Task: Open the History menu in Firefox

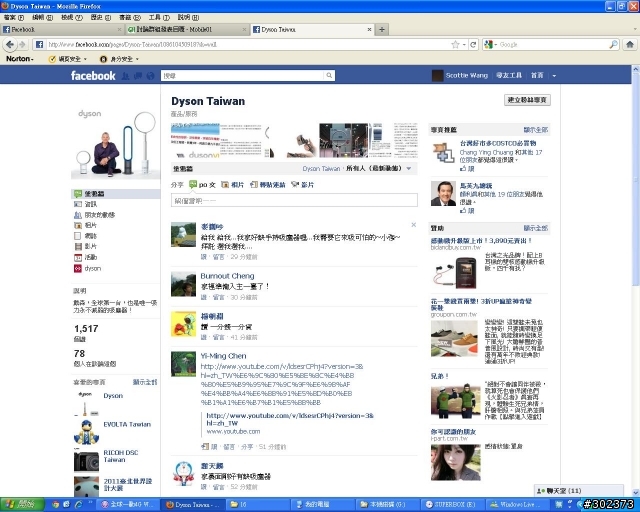Action: [100, 17]
